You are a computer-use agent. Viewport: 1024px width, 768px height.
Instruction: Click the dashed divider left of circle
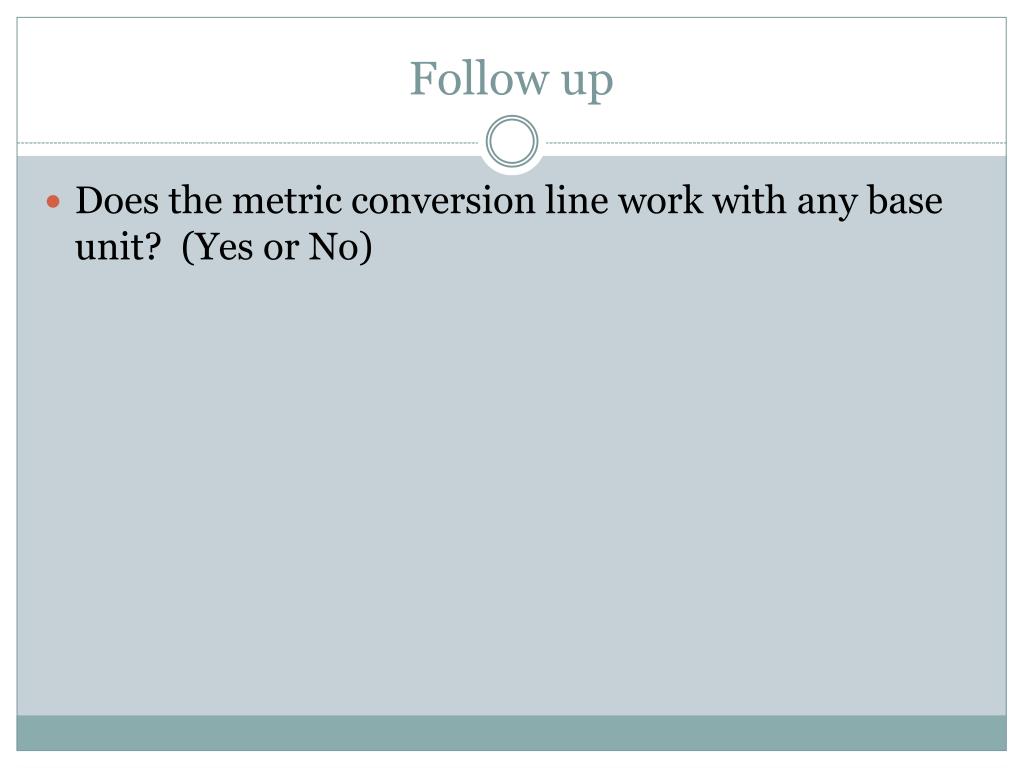pyautogui.click(x=248, y=142)
